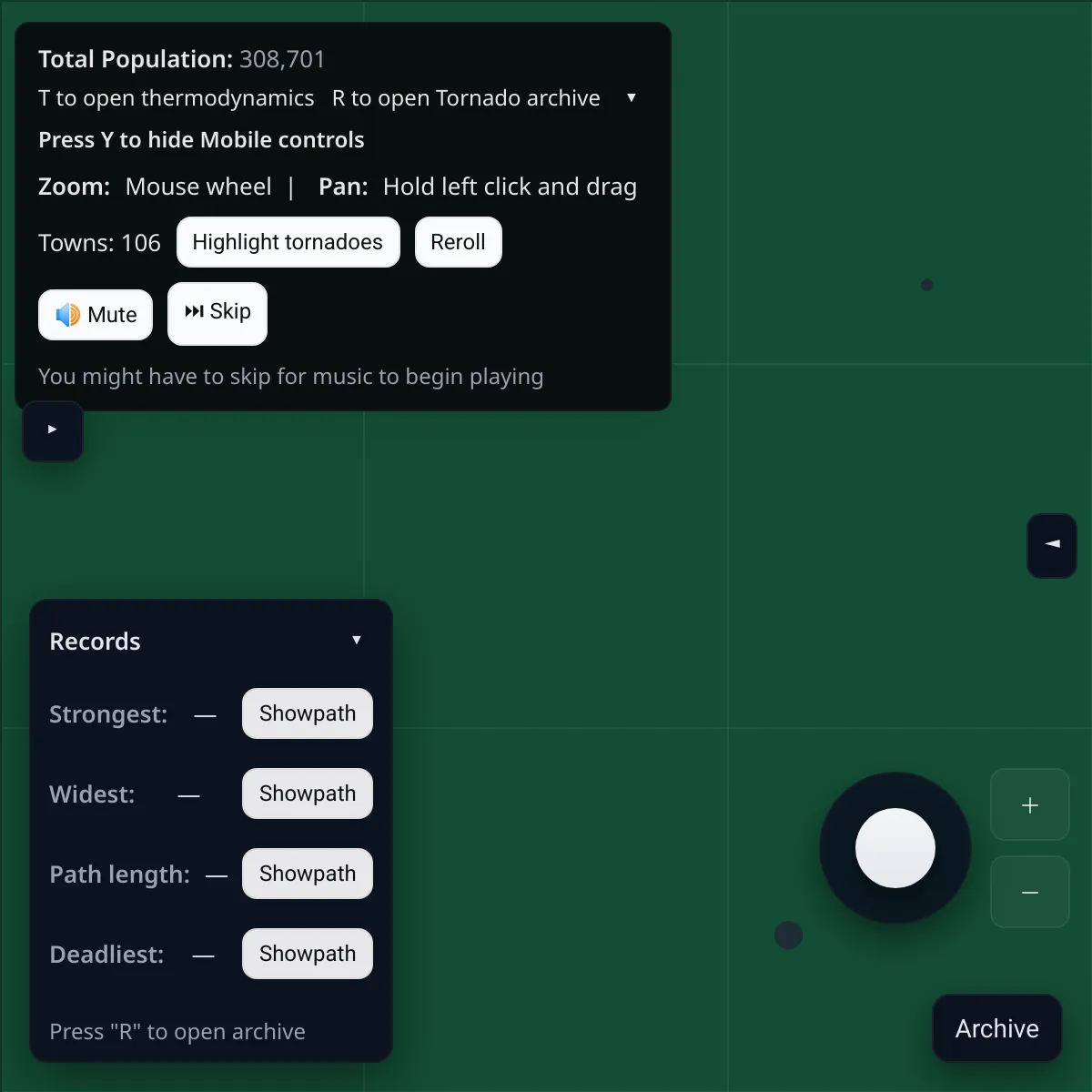Mute the game audio
1092x1092 pixels.
(96, 315)
